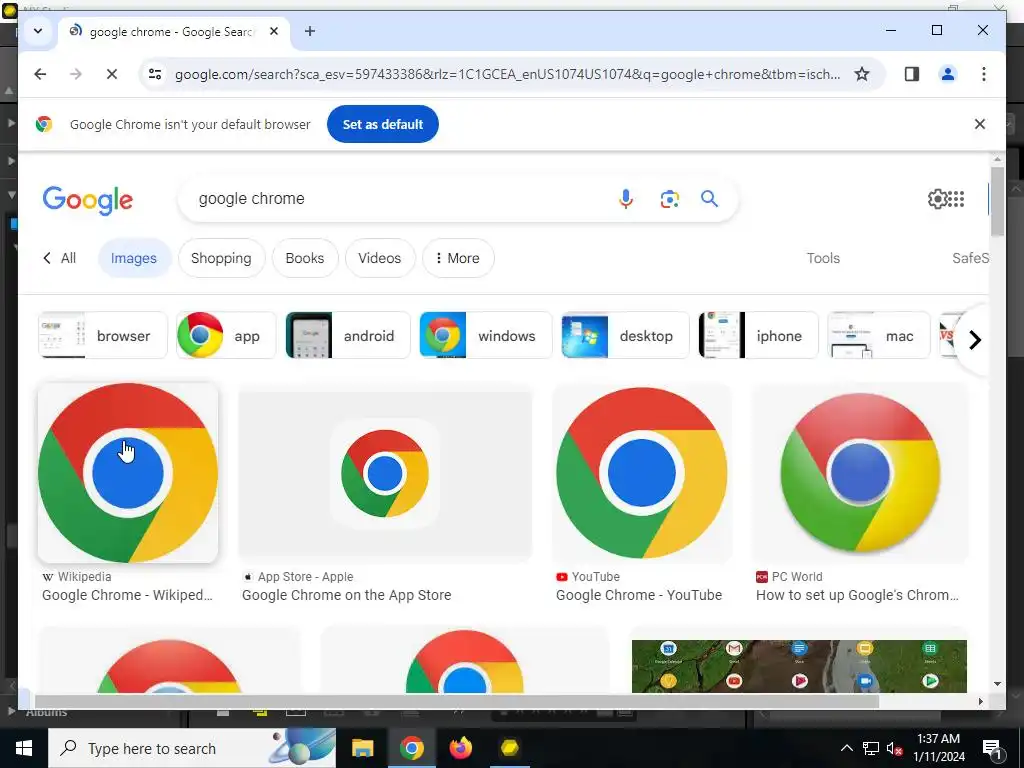The height and width of the screenshot is (768, 1024).
Task: Click the Google logo
Action: point(88,199)
